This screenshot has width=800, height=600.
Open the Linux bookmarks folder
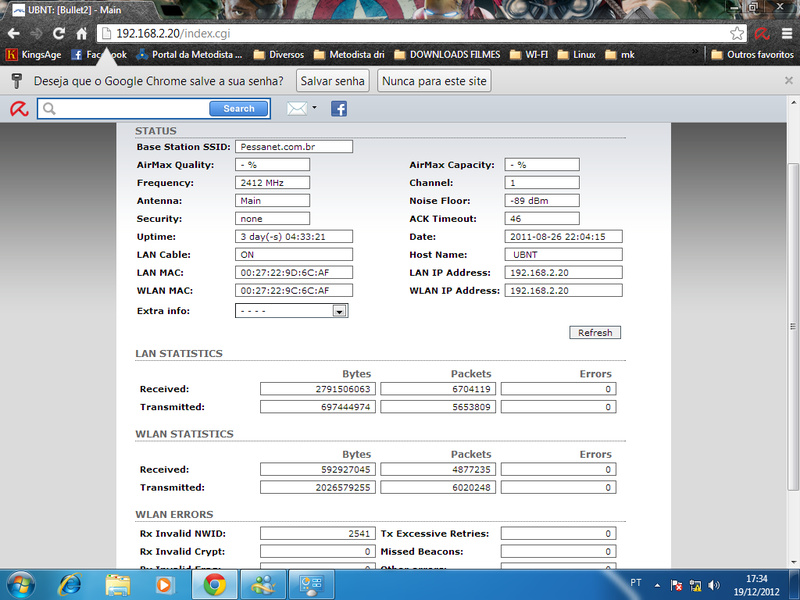click(x=577, y=55)
